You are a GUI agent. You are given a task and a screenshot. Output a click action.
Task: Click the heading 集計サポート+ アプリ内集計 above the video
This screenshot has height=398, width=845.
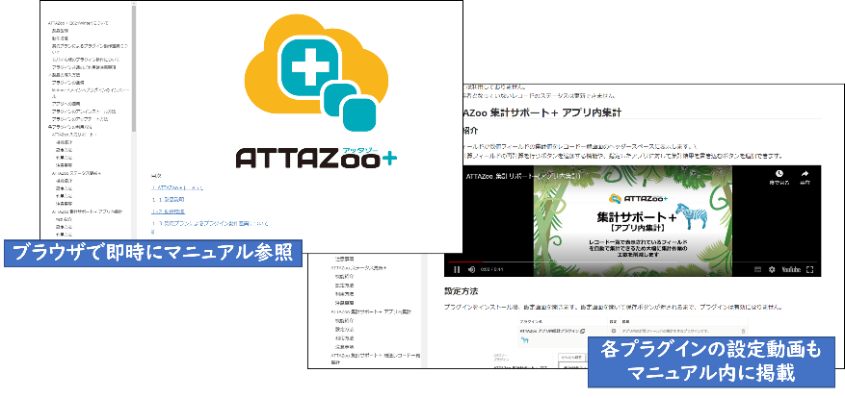click(x=543, y=113)
